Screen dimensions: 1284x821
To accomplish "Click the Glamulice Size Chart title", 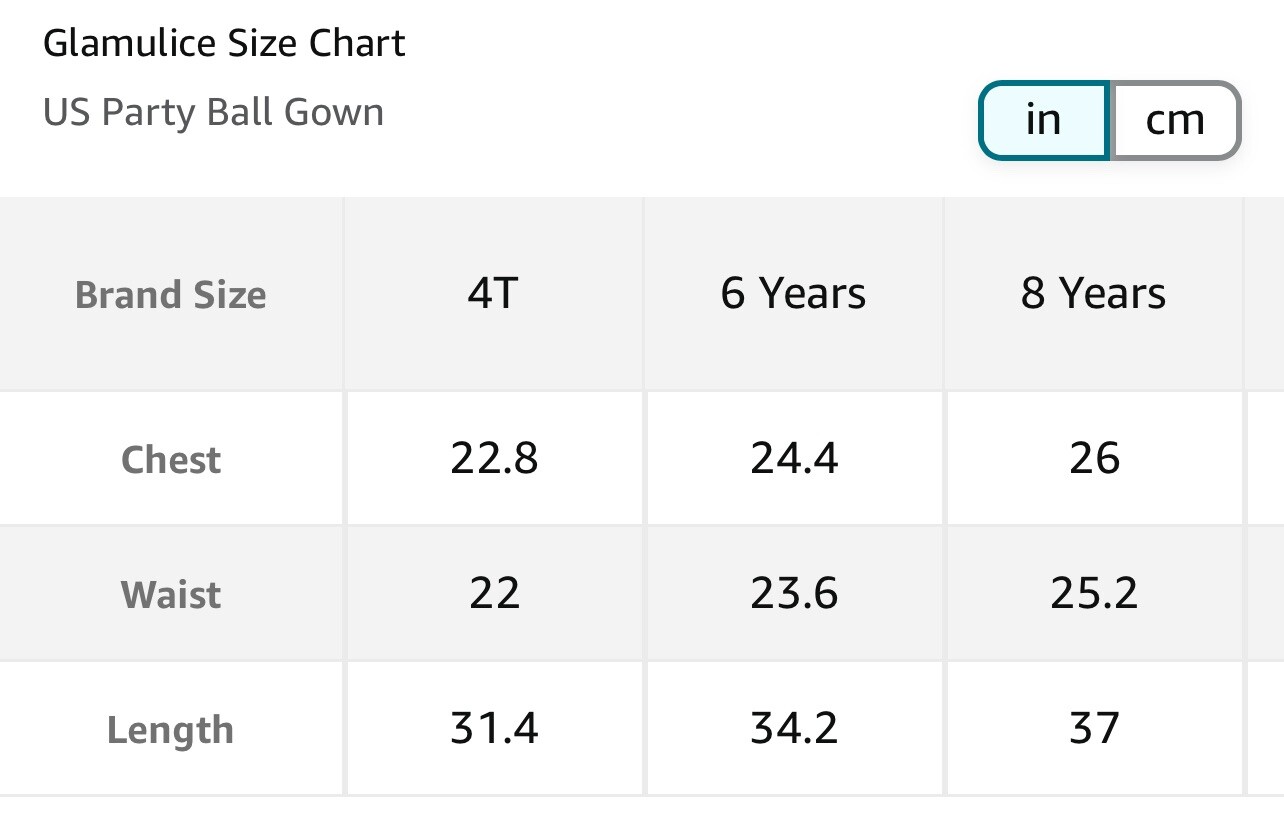I will tap(224, 43).
